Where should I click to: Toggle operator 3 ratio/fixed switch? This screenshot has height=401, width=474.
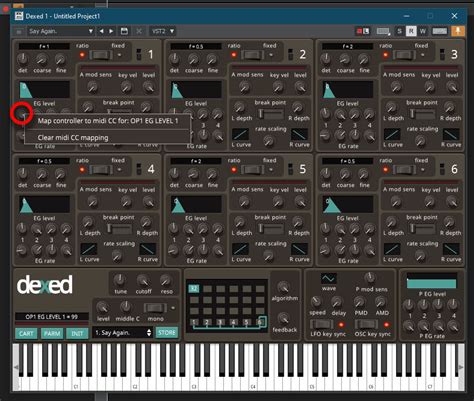coord(404,55)
